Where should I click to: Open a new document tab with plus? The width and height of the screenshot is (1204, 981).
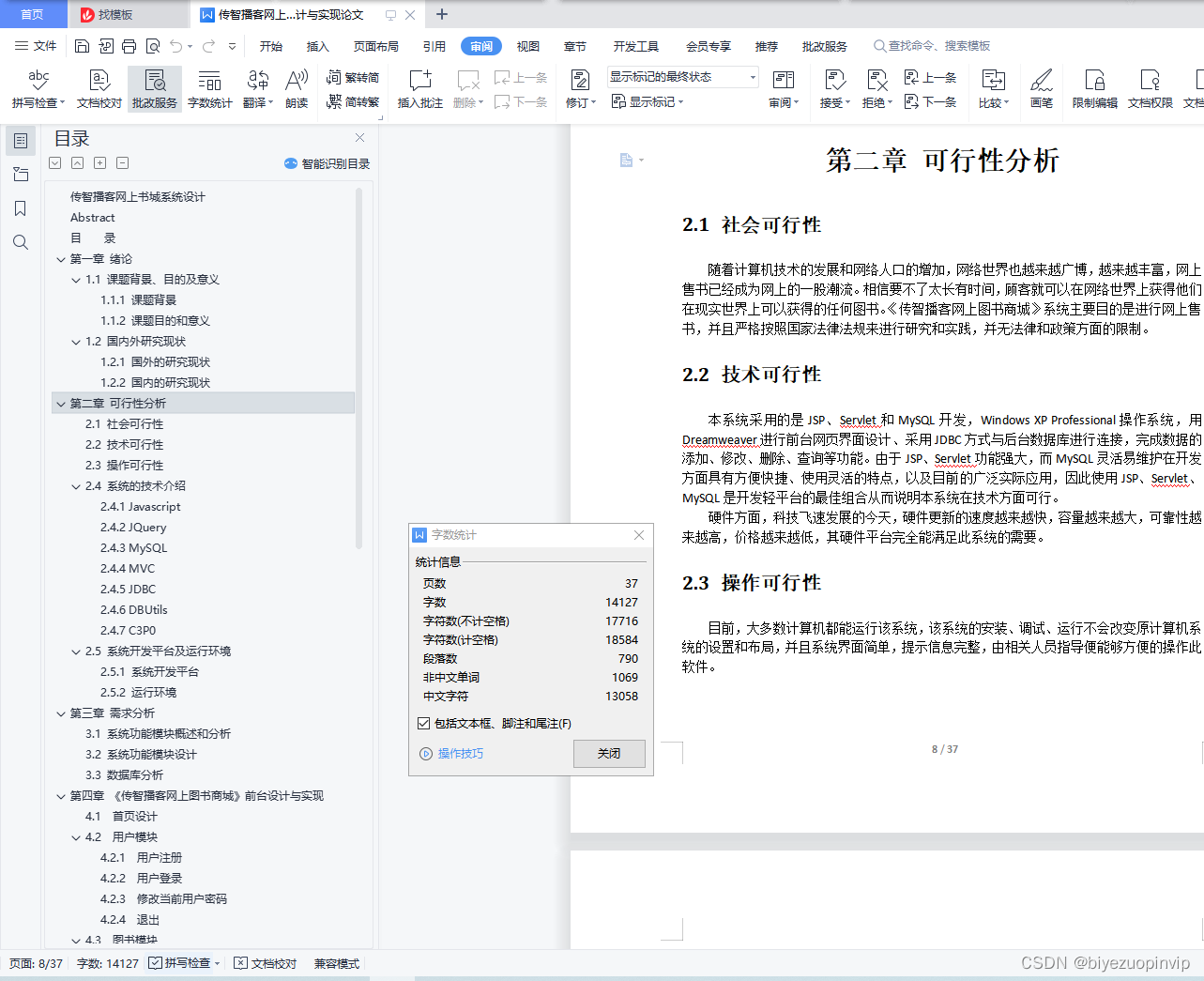[442, 14]
